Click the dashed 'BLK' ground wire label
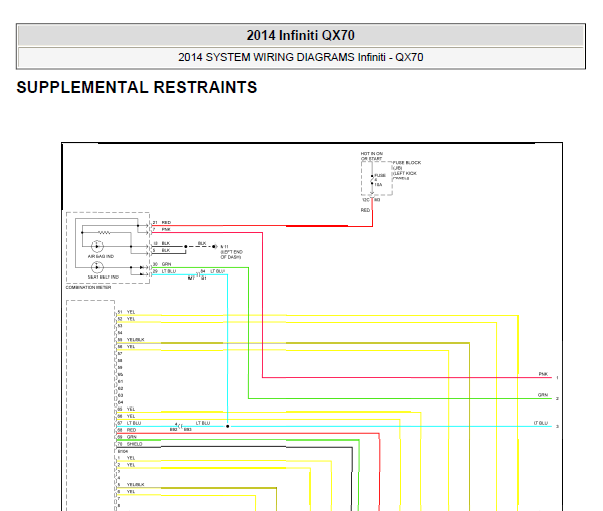This screenshot has height=511, width=603. point(202,243)
